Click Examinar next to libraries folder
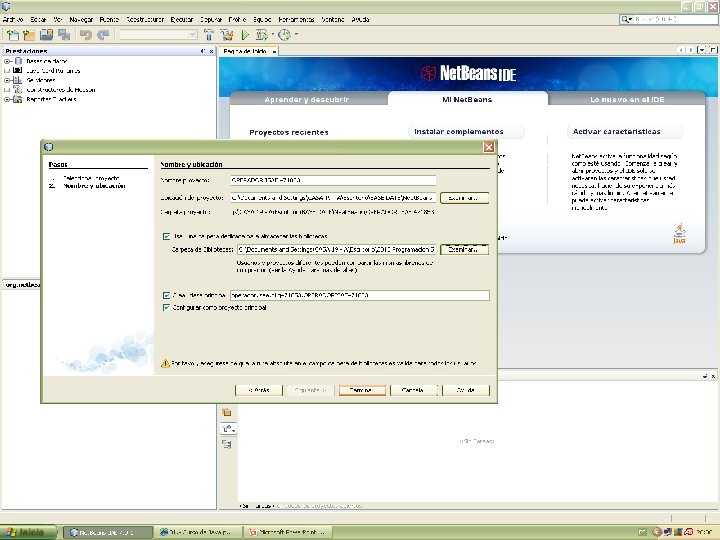 [x=464, y=249]
